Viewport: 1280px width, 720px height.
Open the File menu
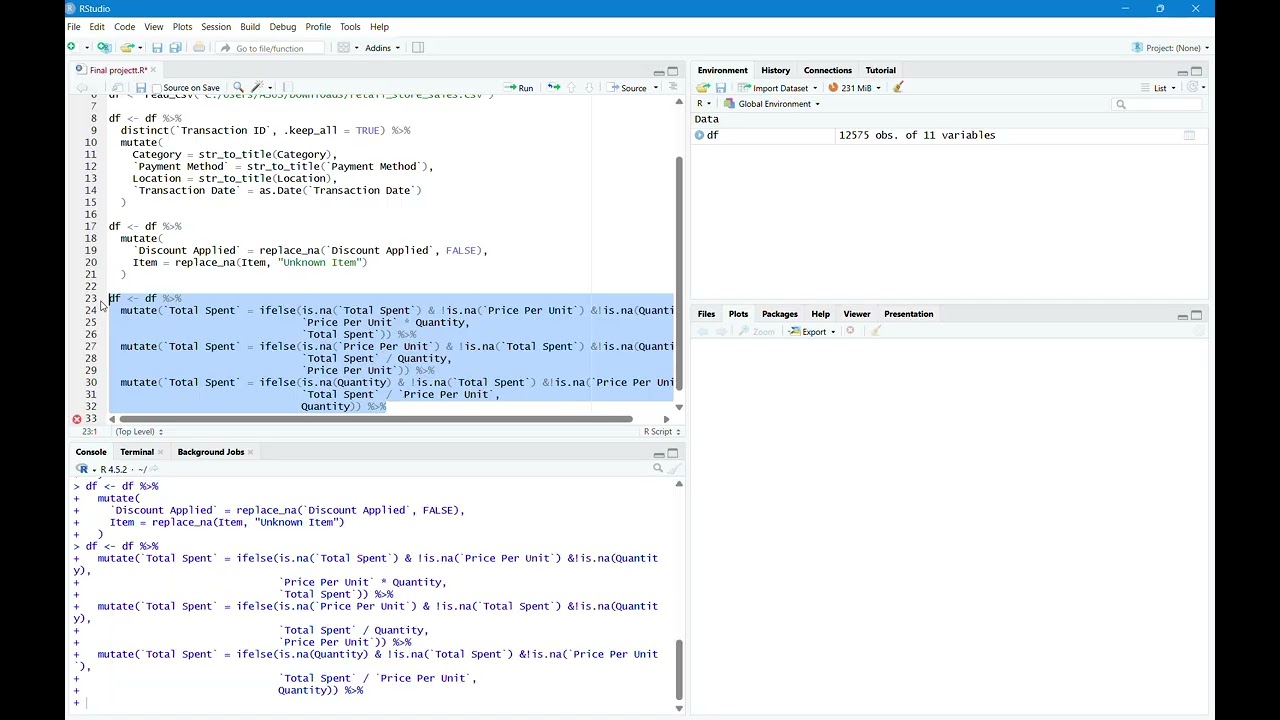[74, 27]
